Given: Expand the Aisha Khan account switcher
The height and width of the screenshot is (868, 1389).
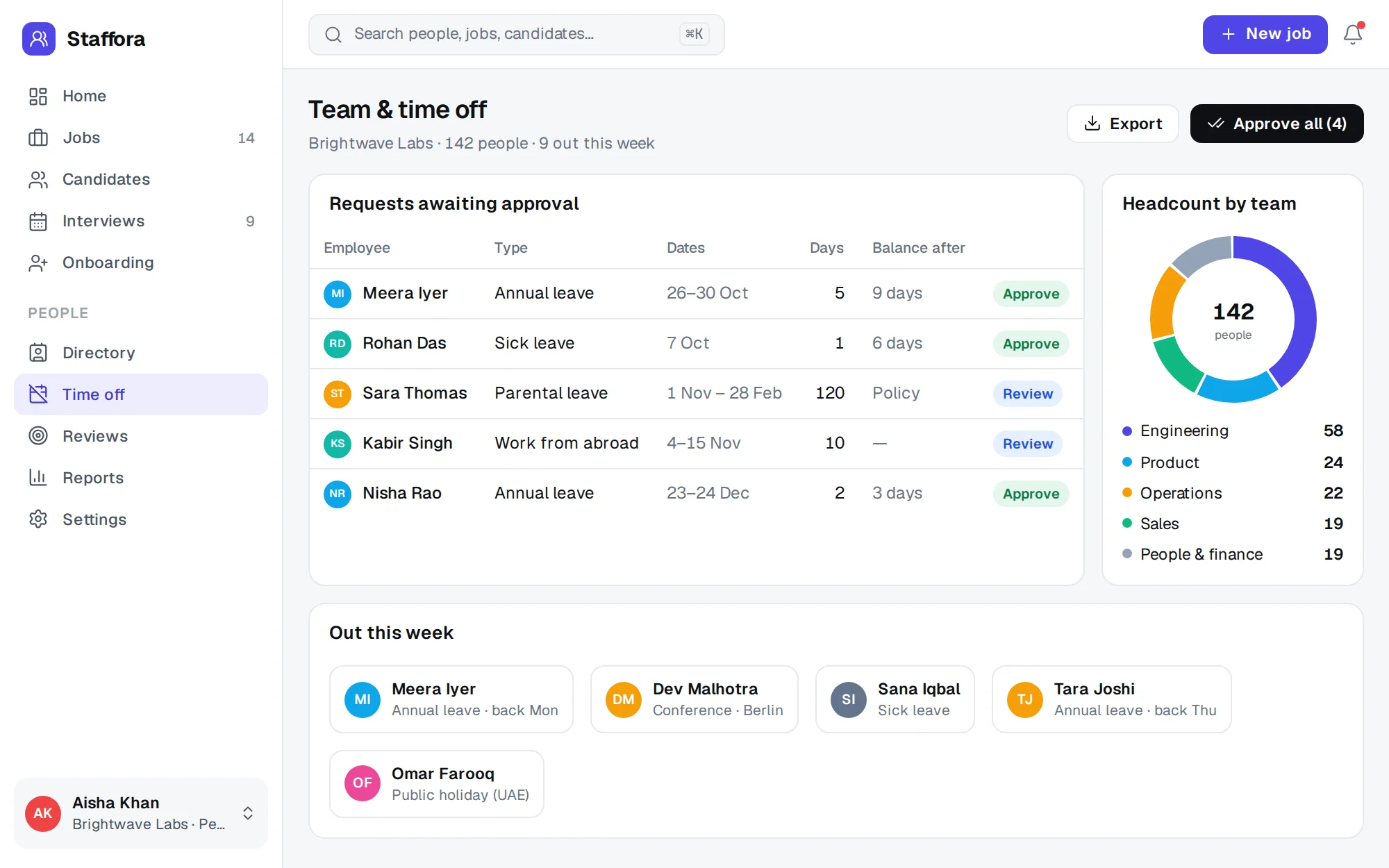Looking at the screenshot, I should point(248,813).
